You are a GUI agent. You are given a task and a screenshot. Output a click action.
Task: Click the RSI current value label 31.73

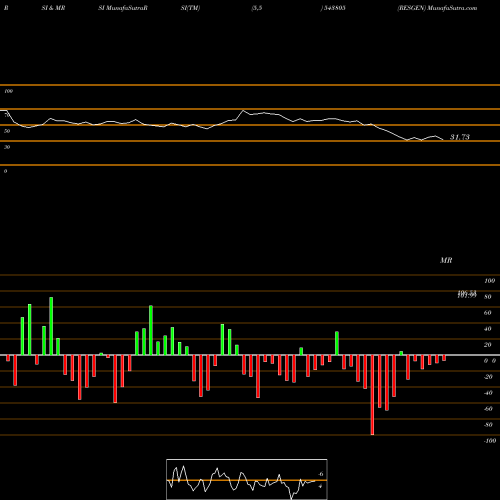point(460,137)
